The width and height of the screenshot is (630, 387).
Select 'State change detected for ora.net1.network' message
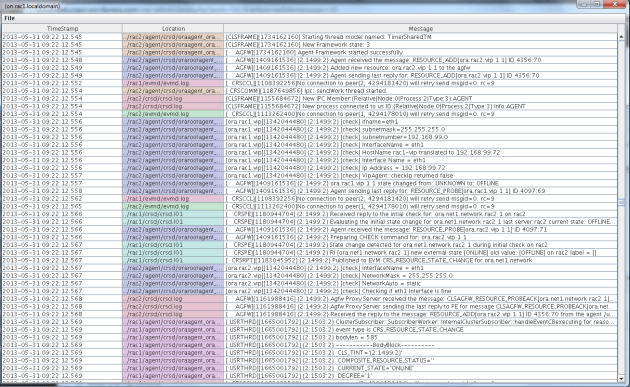tap(420, 245)
